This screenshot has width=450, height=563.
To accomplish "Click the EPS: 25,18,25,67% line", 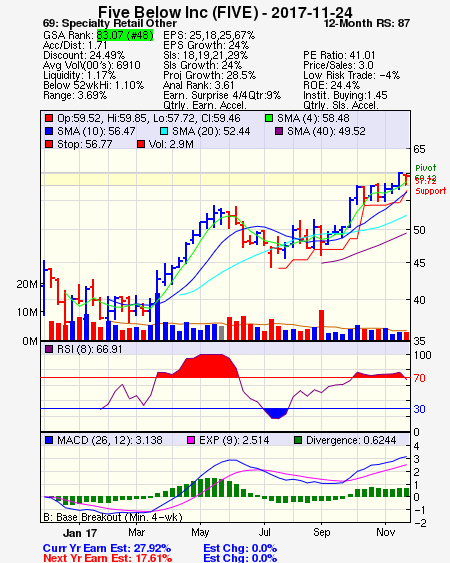I will pos(209,35).
